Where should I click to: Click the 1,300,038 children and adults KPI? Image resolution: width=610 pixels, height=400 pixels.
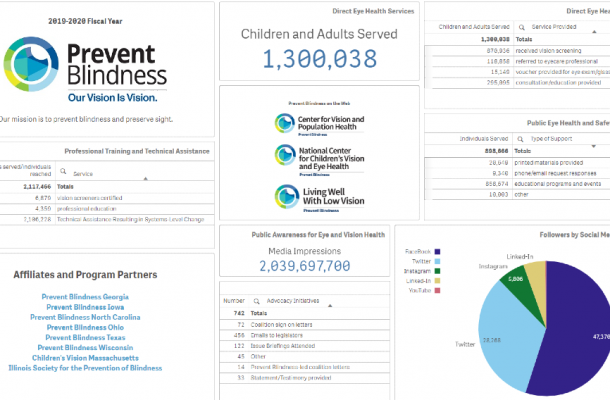tap(320, 59)
